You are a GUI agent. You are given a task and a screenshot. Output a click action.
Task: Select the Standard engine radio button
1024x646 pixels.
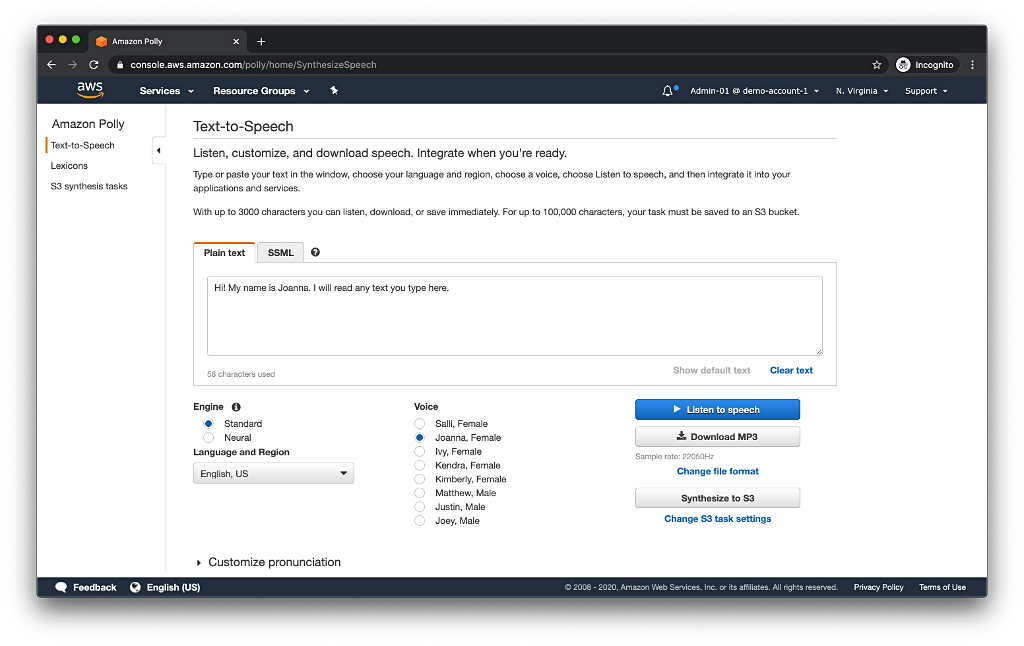(208, 424)
